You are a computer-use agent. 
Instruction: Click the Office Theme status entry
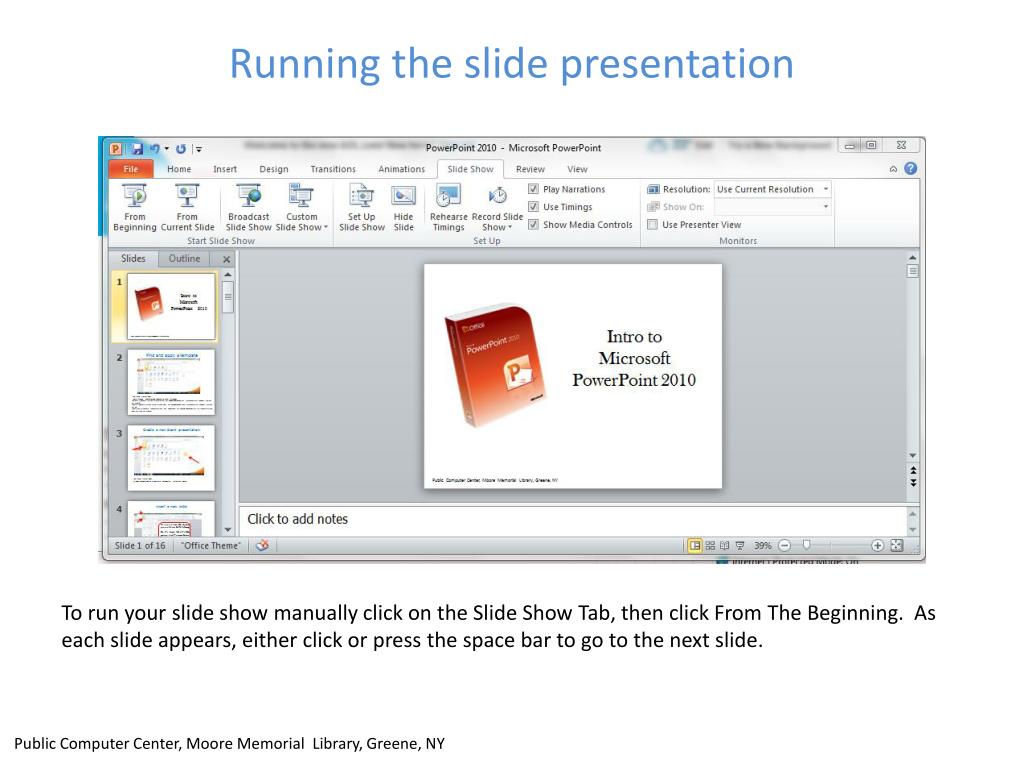pyautogui.click(x=210, y=545)
